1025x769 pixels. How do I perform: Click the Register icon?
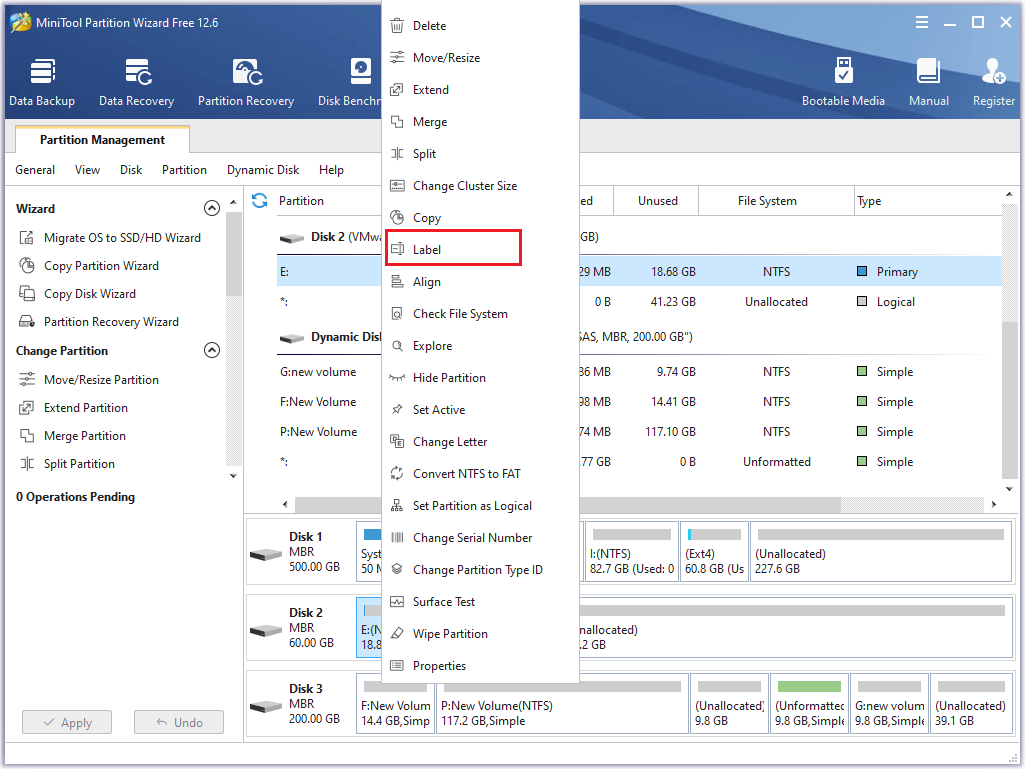click(x=993, y=80)
